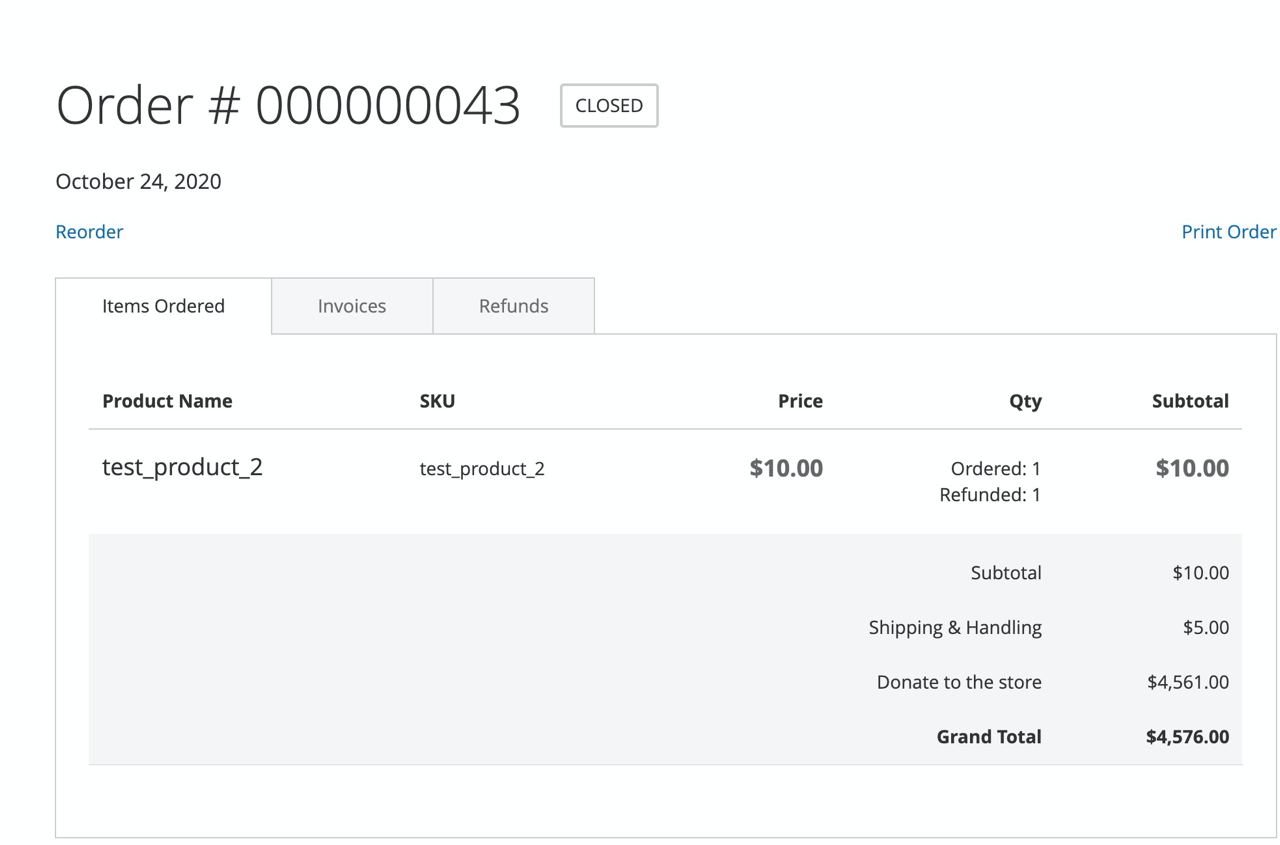Open the Print Order link

coord(1228,232)
